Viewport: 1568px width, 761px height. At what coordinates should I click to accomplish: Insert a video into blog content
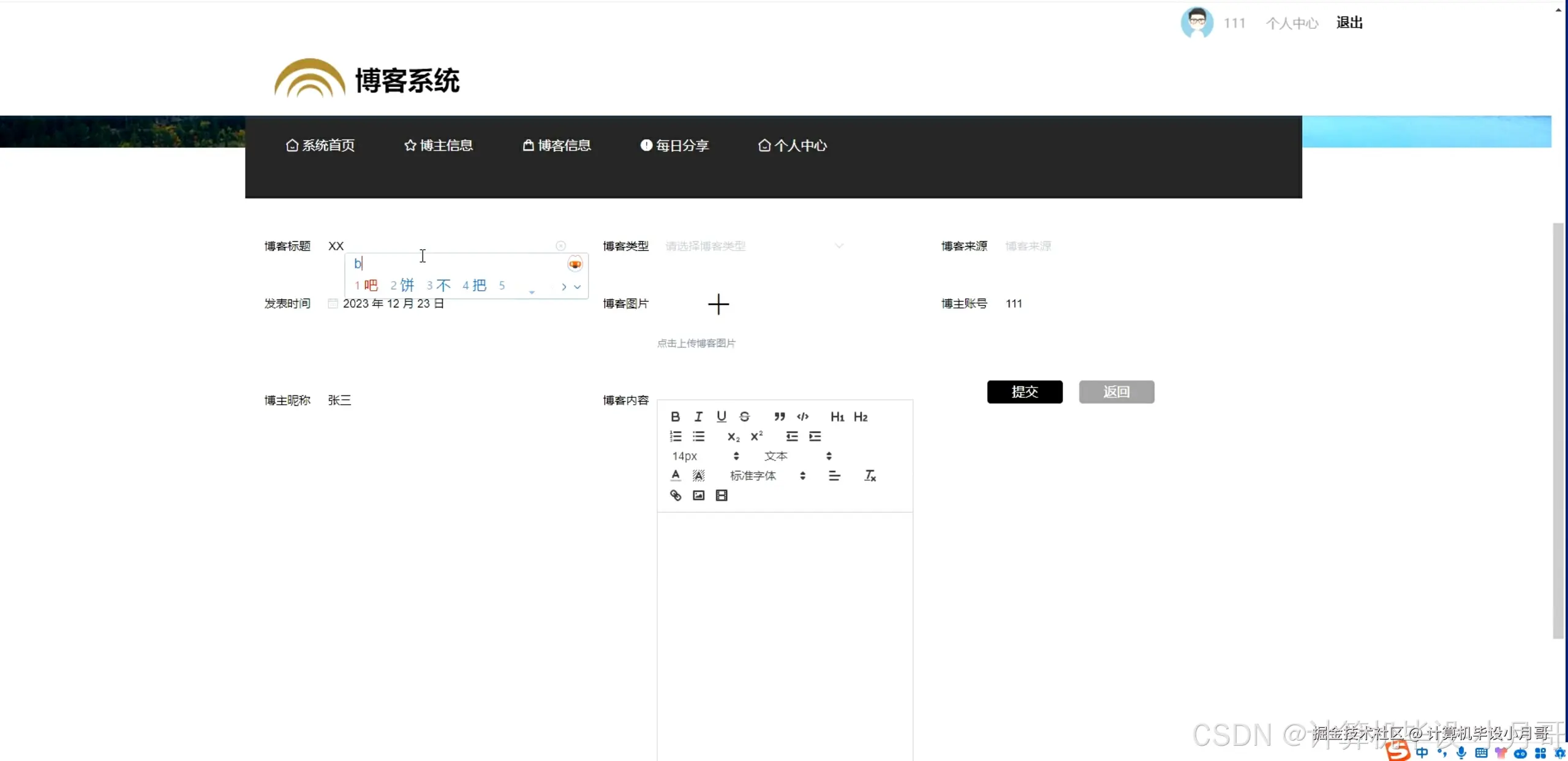coord(722,495)
